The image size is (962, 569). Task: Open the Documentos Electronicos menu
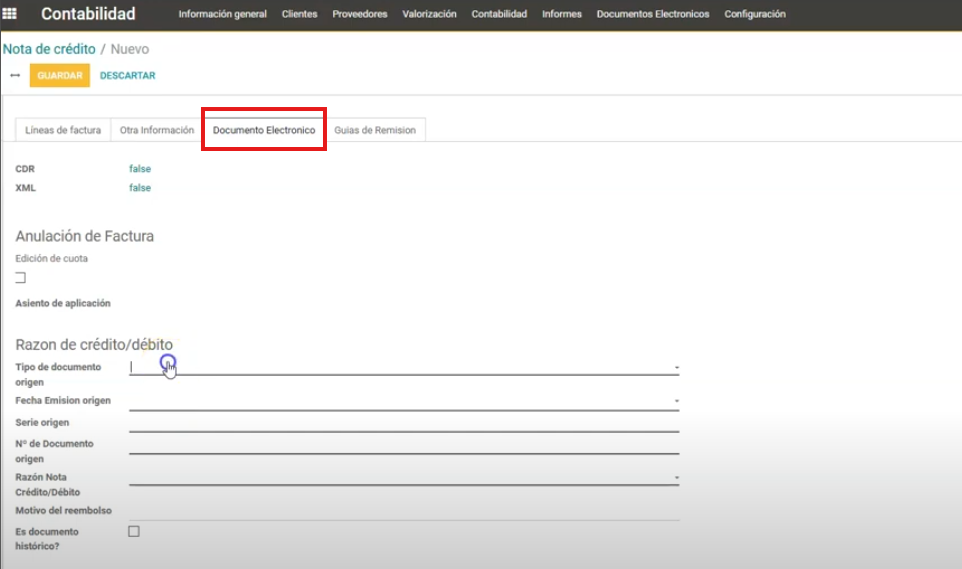click(653, 14)
